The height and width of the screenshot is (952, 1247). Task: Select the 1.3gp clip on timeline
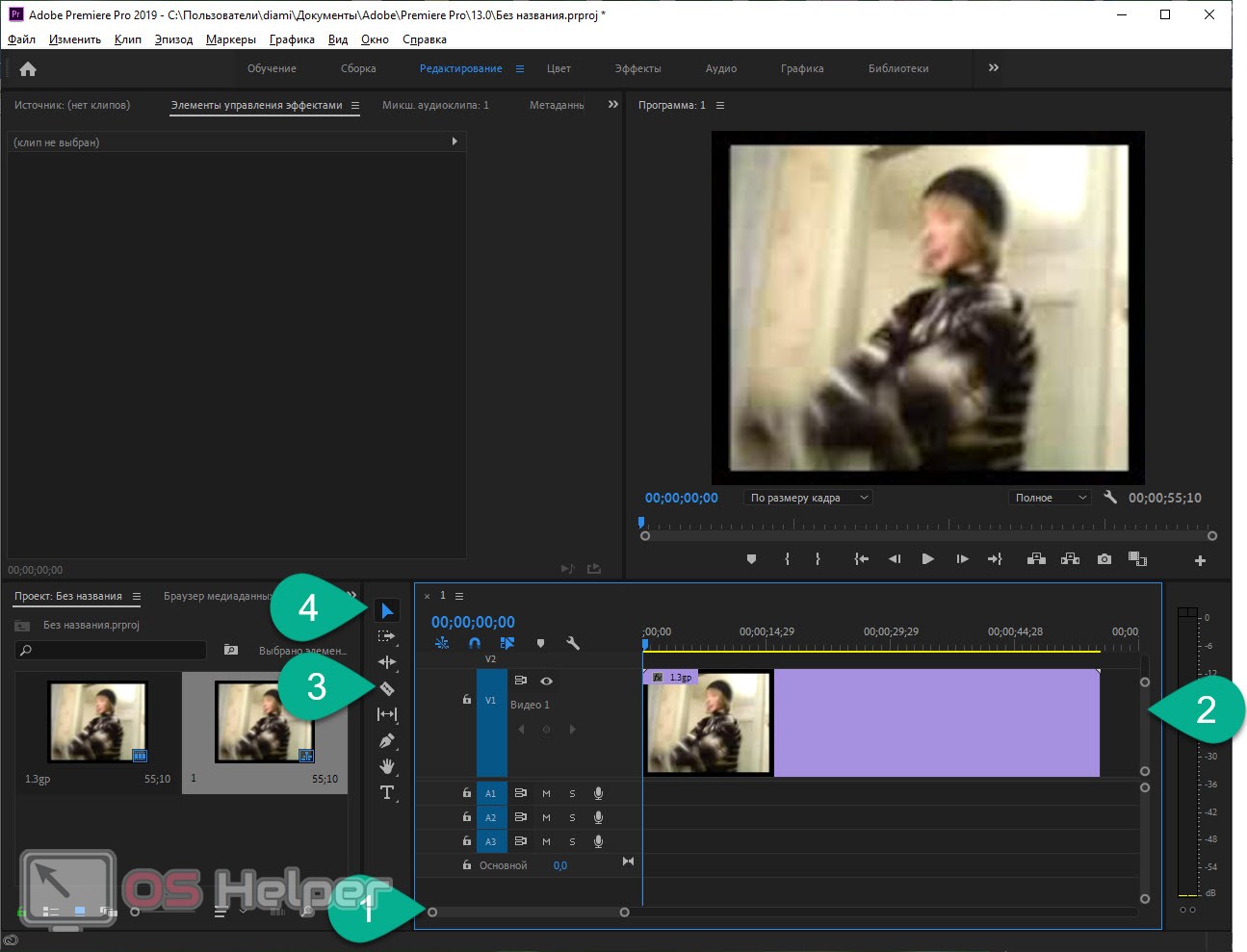point(871,723)
